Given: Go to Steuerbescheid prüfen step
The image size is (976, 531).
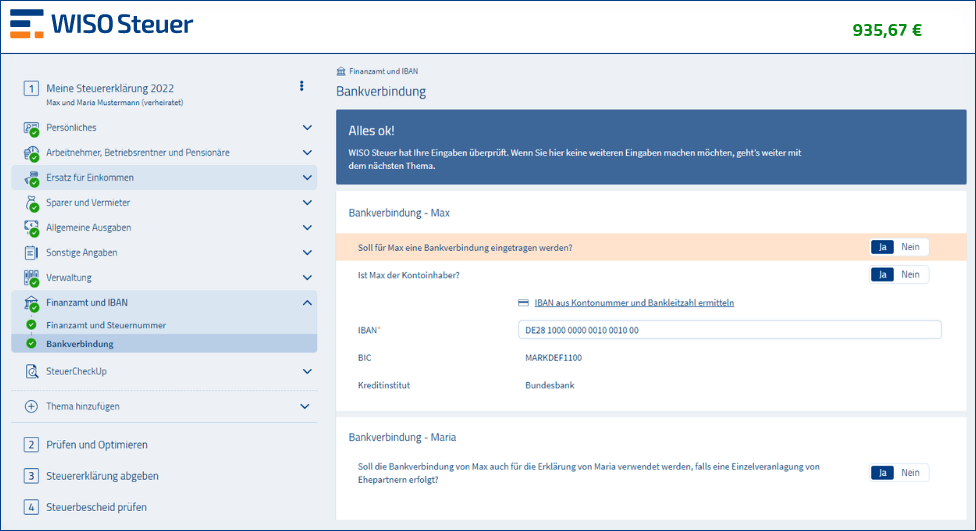Looking at the screenshot, I should click(x=96, y=507).
